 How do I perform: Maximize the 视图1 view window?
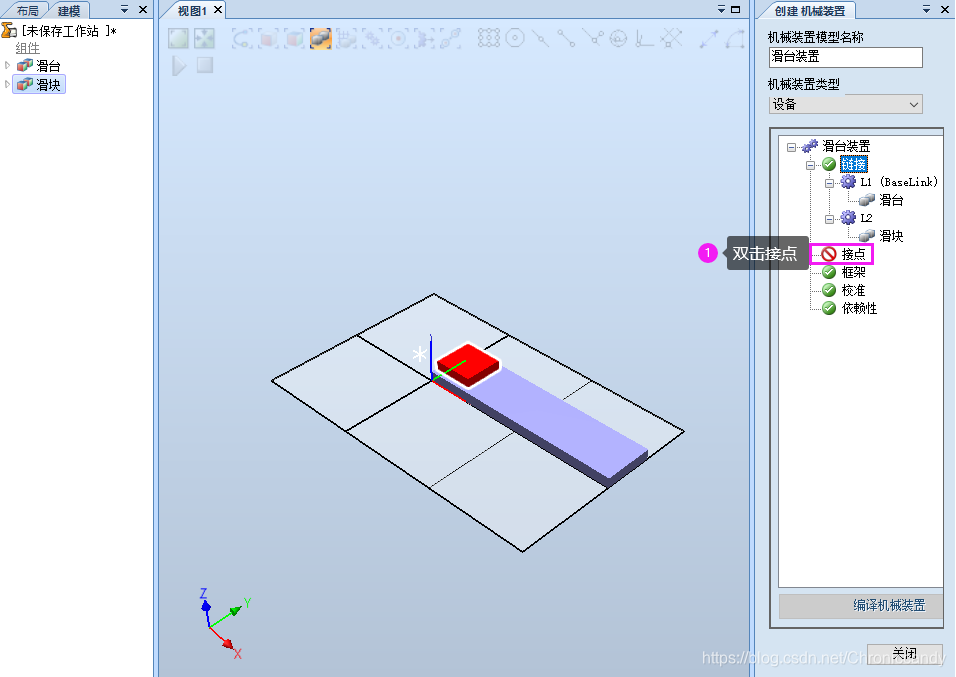(735, 9)
